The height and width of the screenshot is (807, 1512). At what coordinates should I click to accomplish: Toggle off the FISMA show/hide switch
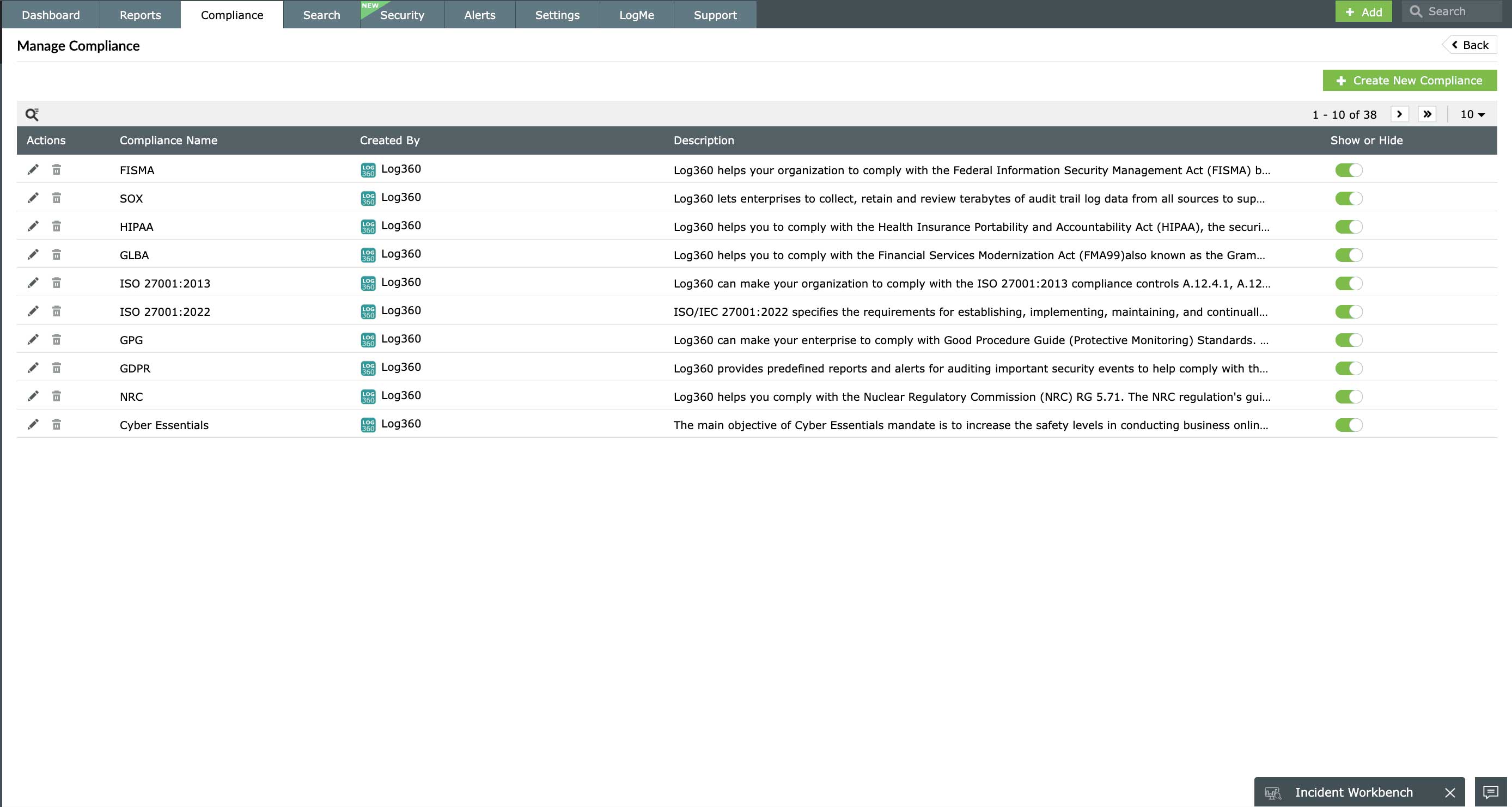tap(1348, 170)
